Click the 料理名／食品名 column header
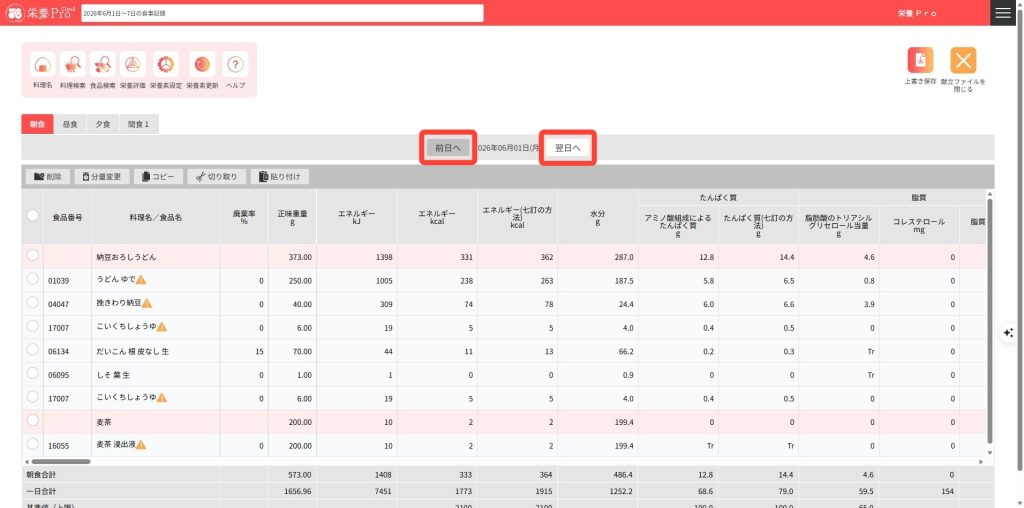Viewport: 1024px width, 508px height. [155, 217]
